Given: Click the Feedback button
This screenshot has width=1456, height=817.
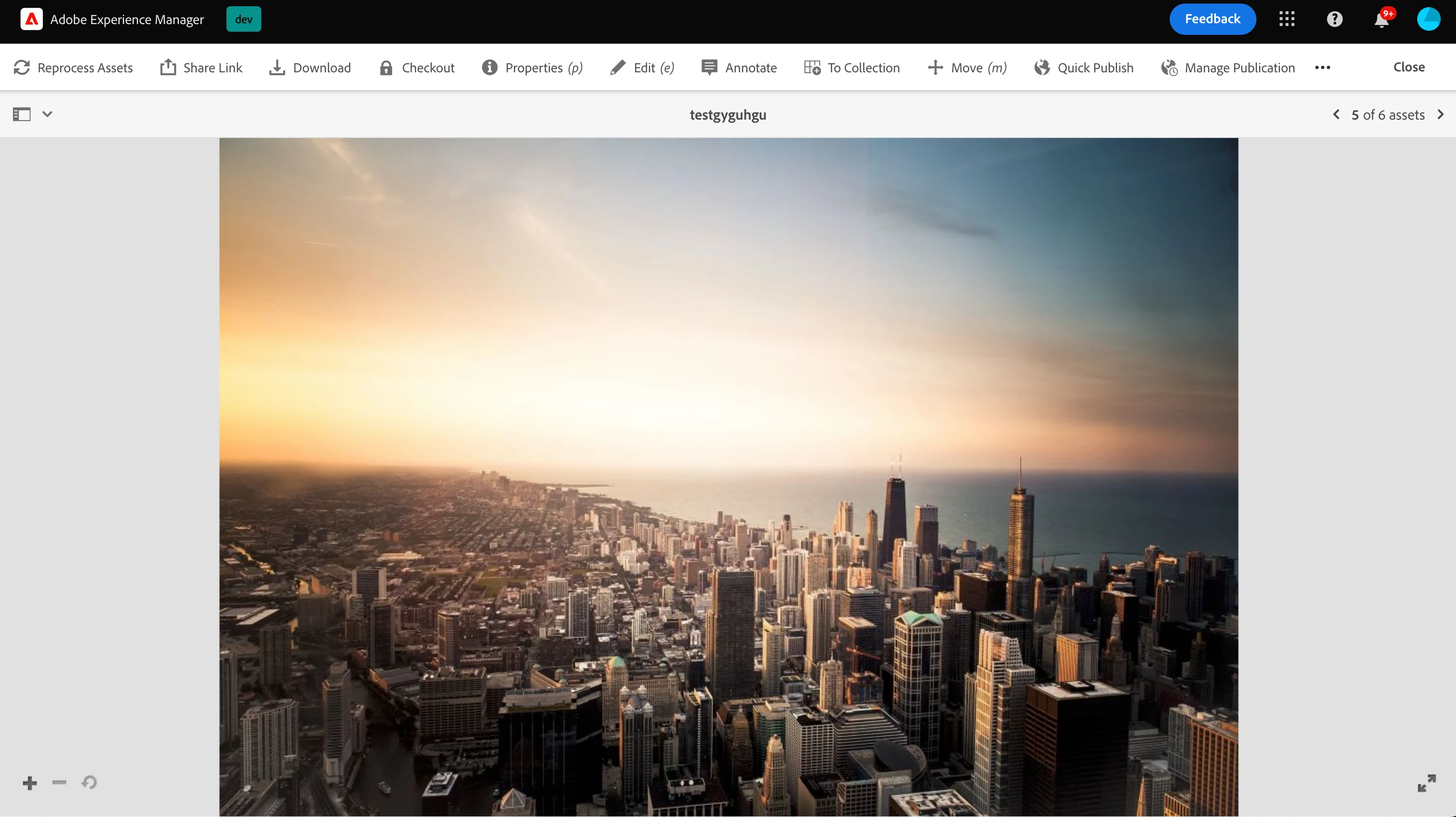Looking at the screenshot, I should tap(1213, 19).
